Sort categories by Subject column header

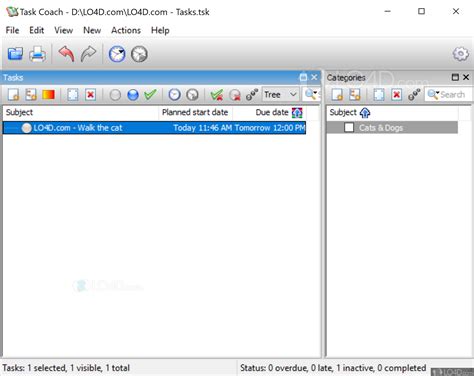coord(393,113)
